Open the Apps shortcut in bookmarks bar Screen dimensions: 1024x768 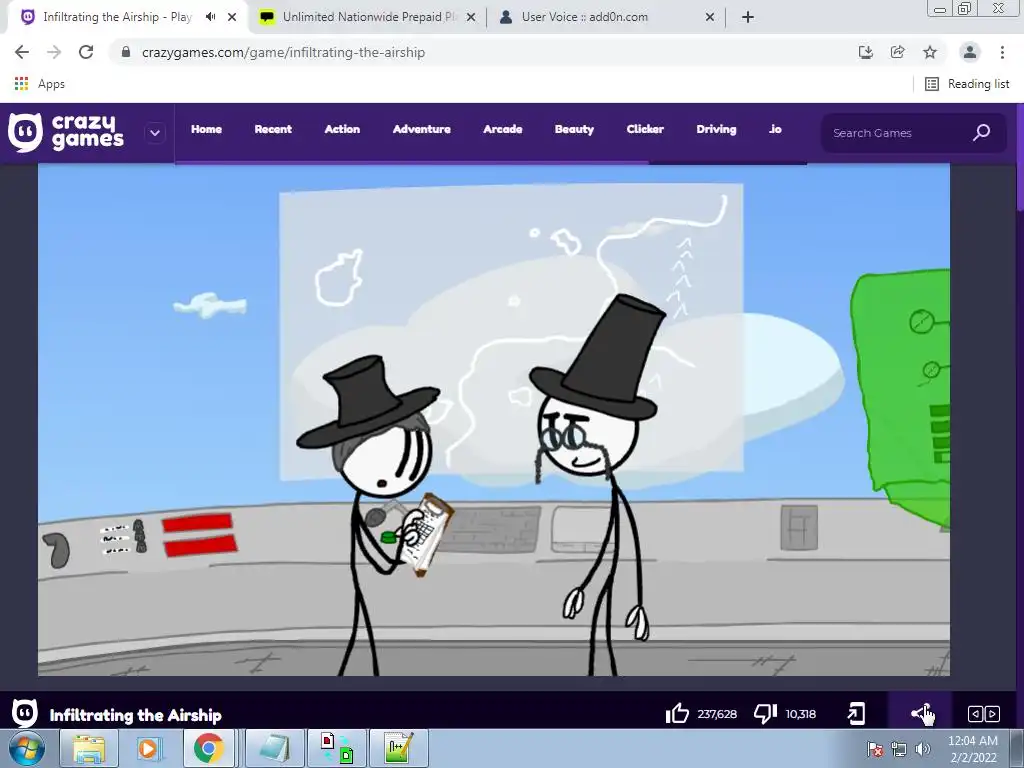tap(39, 84)
